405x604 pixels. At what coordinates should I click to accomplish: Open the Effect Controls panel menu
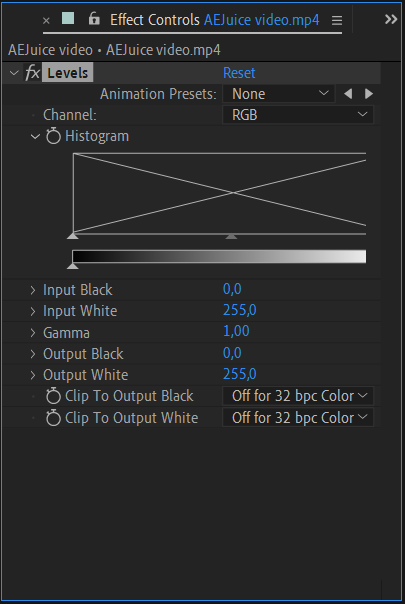coord(337,20)
